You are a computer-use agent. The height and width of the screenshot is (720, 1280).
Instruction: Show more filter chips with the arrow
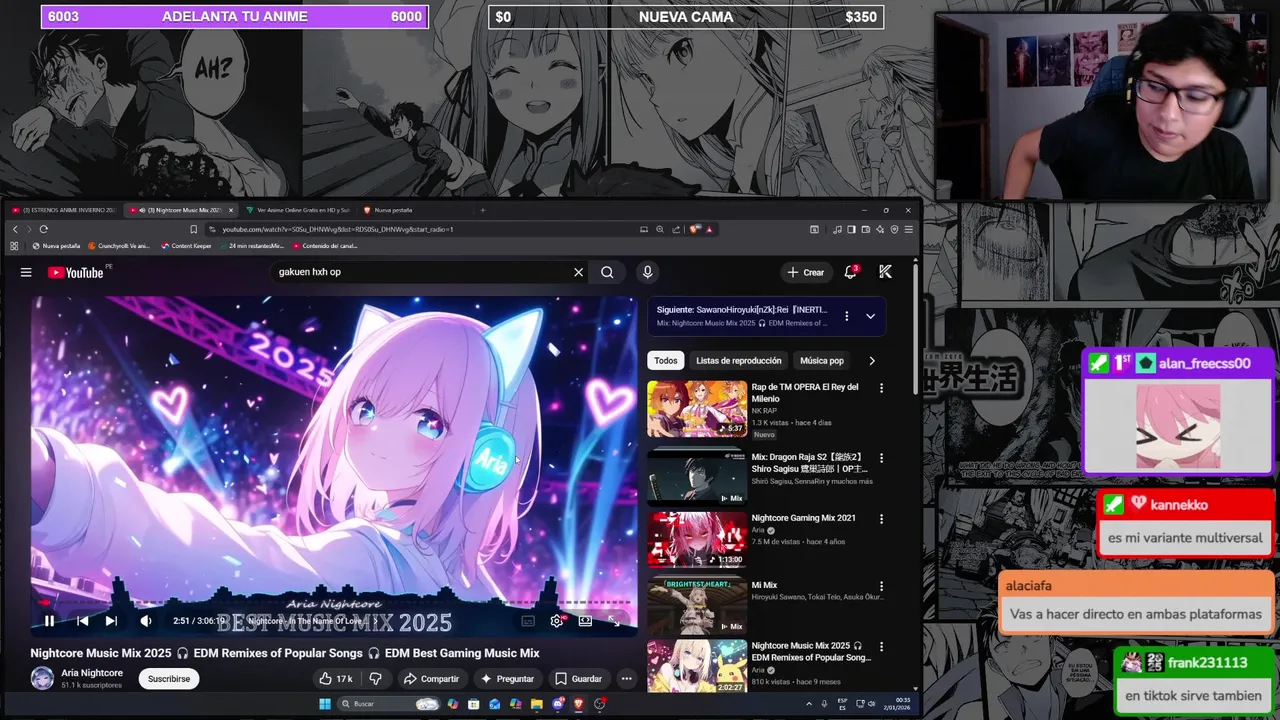871,361
